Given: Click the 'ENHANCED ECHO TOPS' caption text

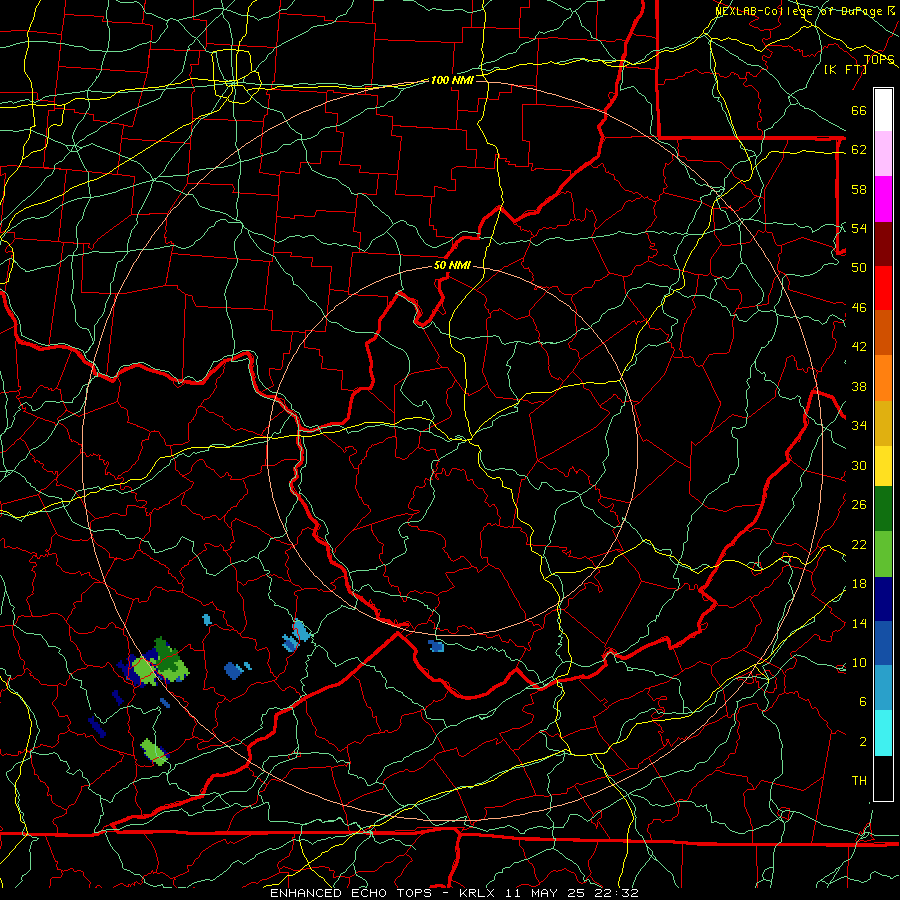Looking at the screenshot, I should [351, 893].
